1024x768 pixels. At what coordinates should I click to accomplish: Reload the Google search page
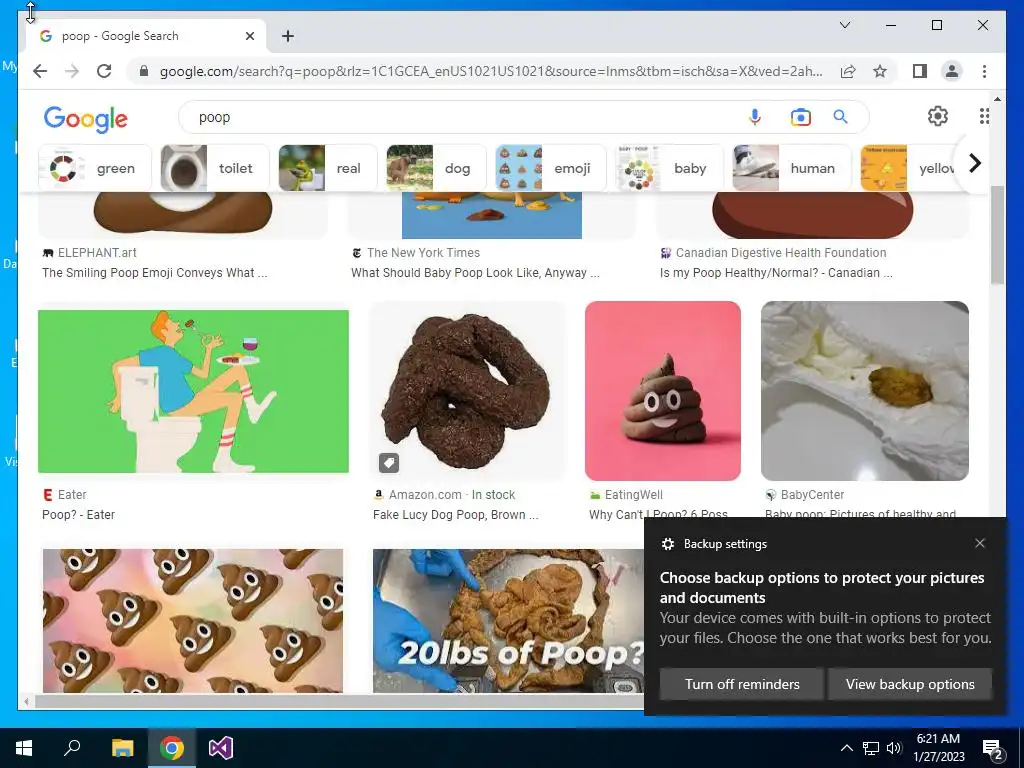(x=104, y=71)
